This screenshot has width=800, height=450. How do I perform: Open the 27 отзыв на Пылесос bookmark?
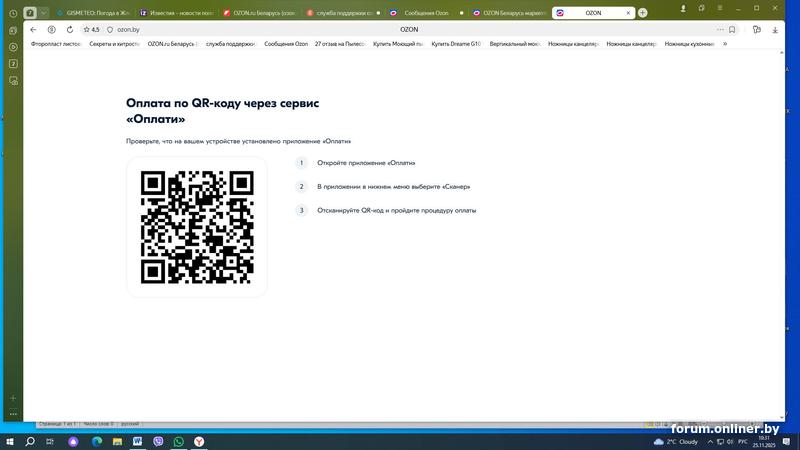point(340,44)
